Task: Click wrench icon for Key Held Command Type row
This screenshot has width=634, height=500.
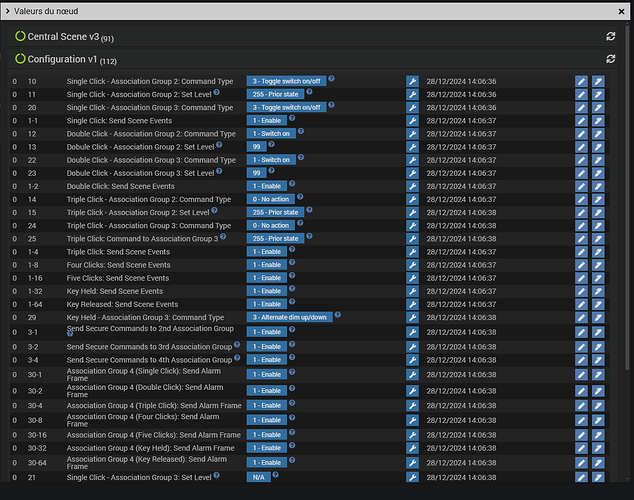Action: tap(412, 317)
